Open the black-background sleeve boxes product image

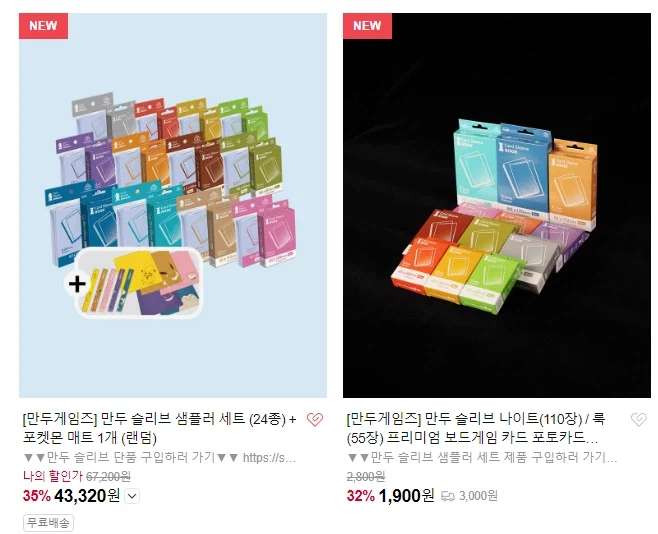[497, 205]
